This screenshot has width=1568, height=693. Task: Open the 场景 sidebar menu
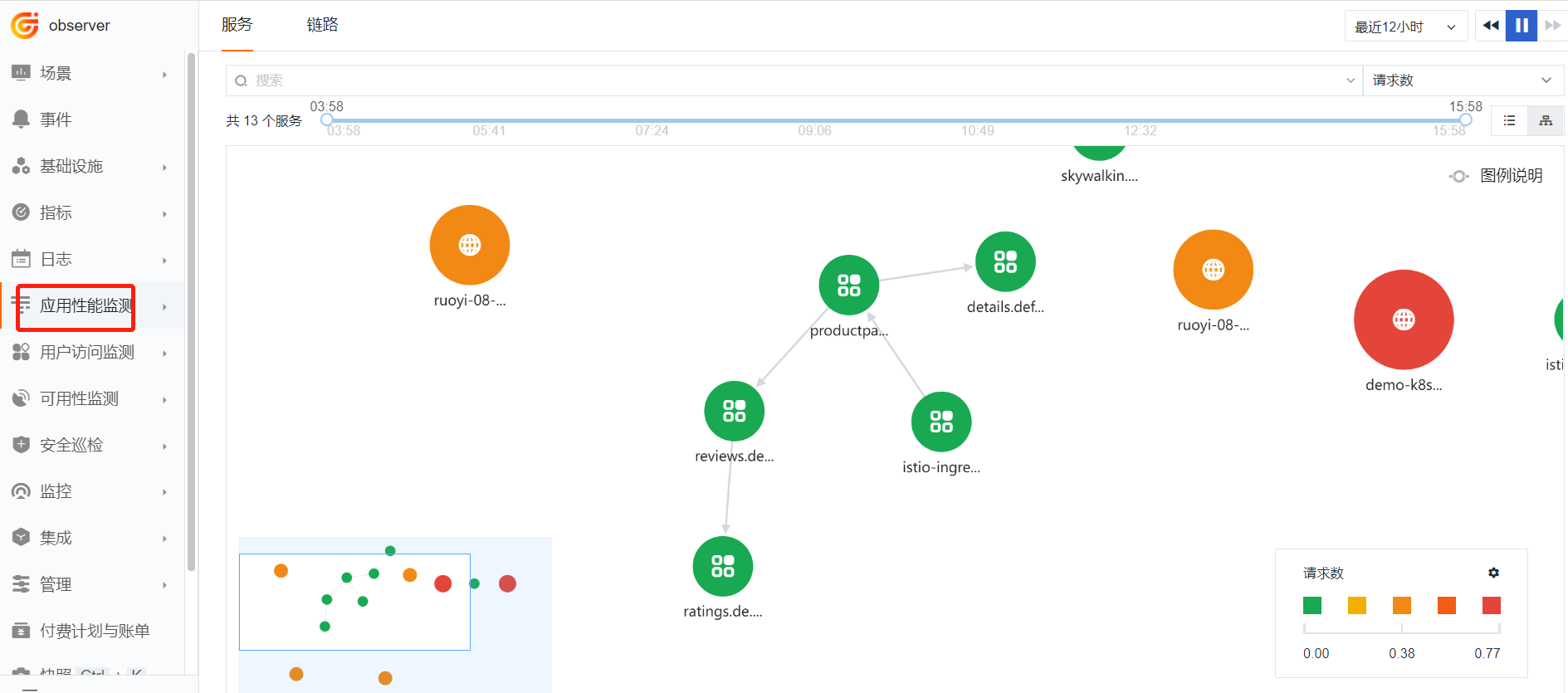tap(91, 73)
